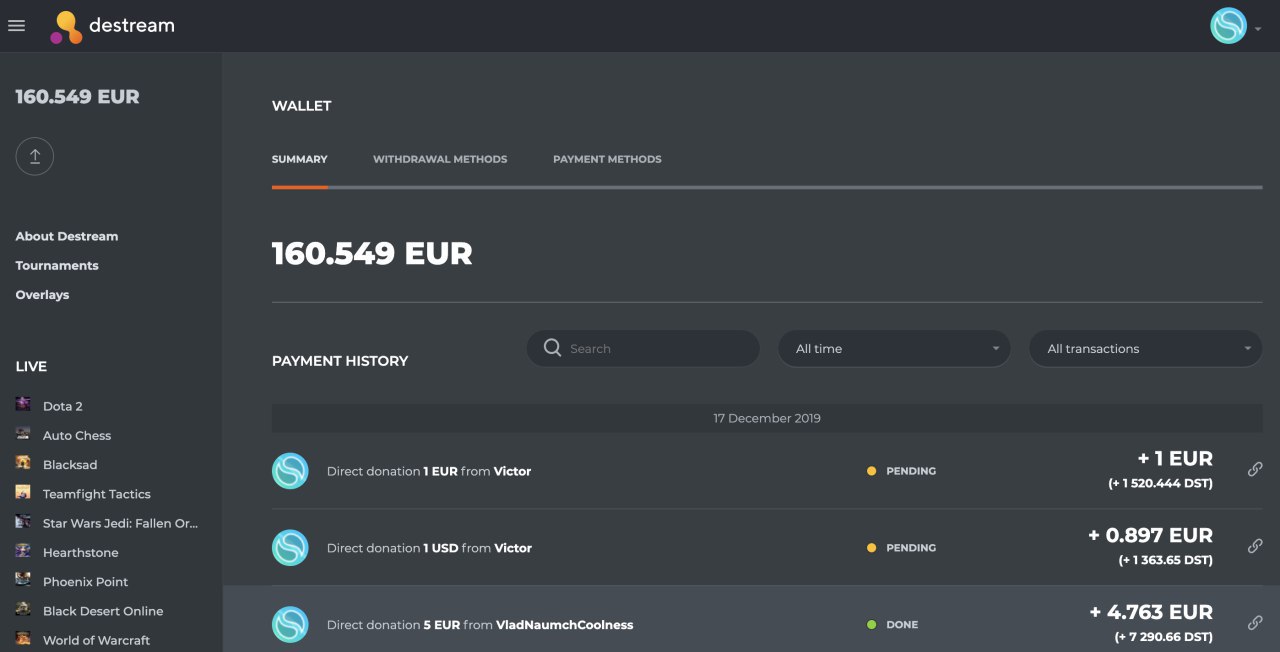Viewport: 1280px width, 652px height.
Task: Open the Auto Chess live category
Action: click(77, 435)
